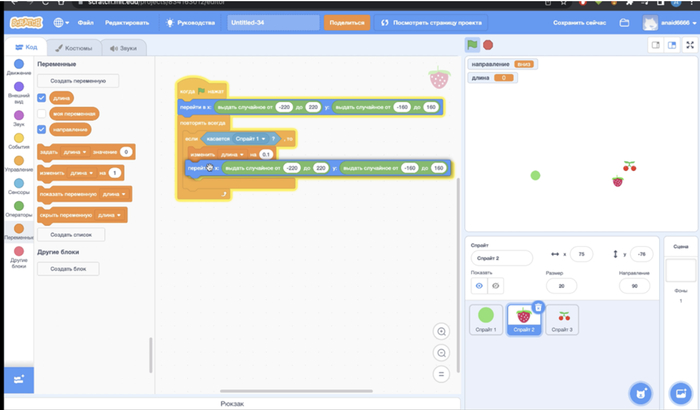700x410 pixels.
Task: Open the choose-a-sprite cat button
Action: coord(639,390)
